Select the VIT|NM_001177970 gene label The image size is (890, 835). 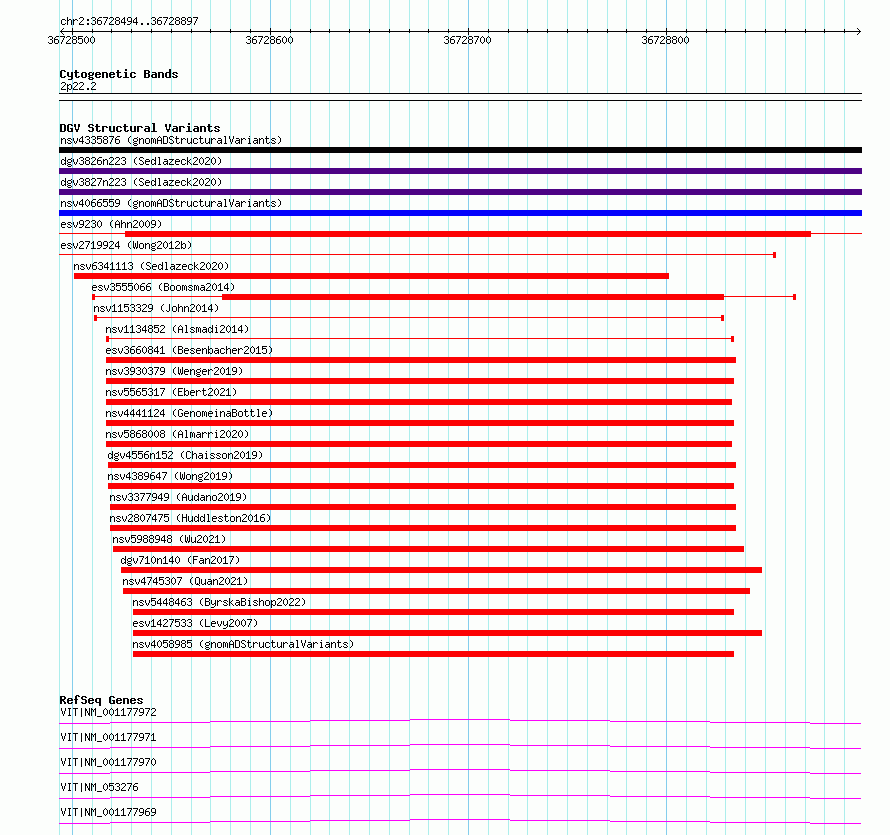[x=108, y=762]
